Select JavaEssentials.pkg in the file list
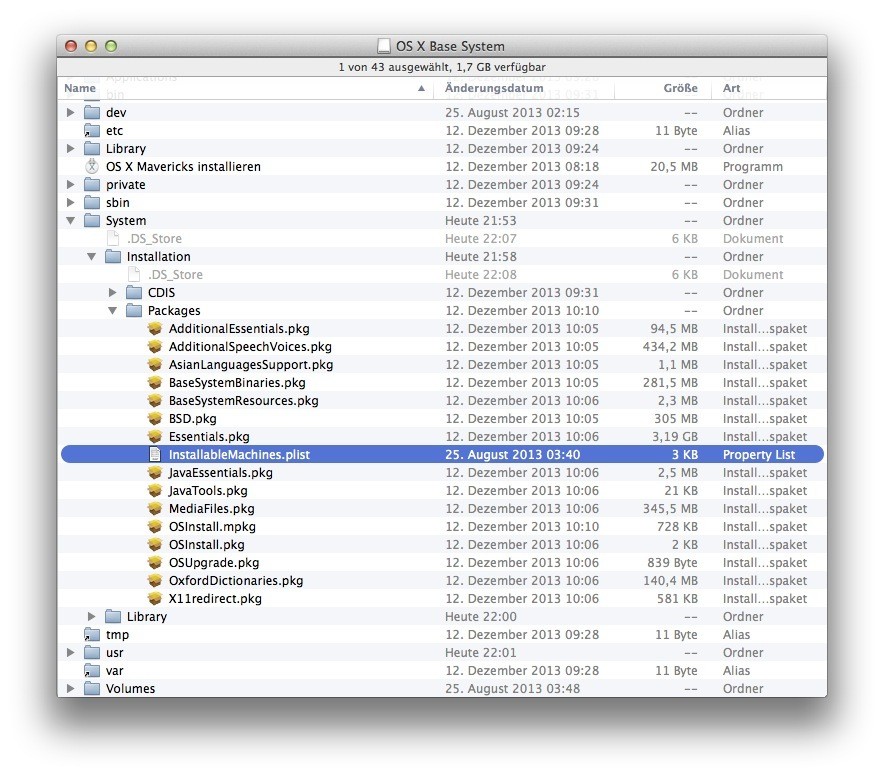The height and width of the screenshot is (776, 884). point(220,473)
